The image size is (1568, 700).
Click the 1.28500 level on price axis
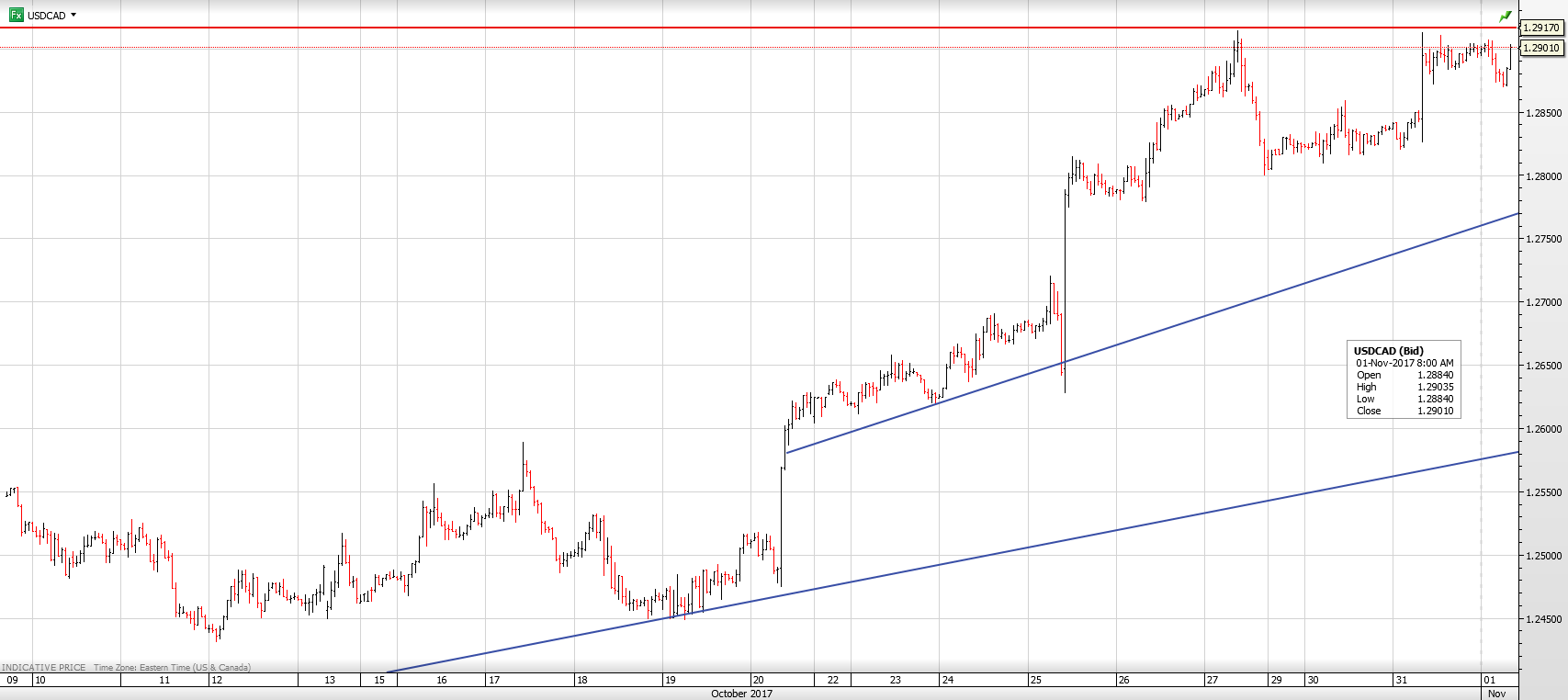tap(1543, 113)
